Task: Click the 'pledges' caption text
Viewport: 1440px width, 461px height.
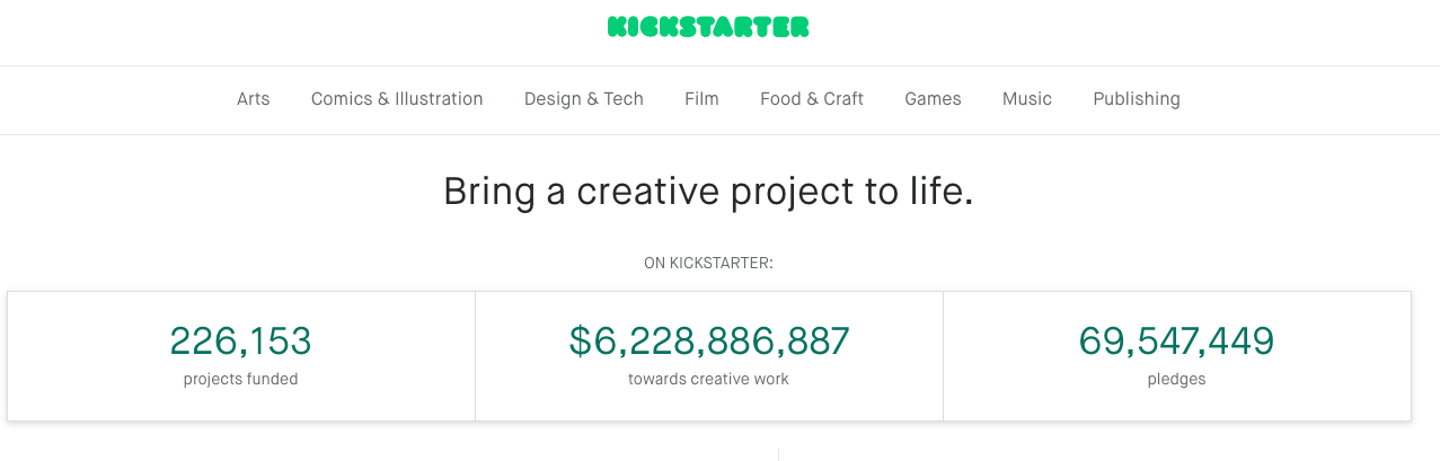Action: [1176, 379]
